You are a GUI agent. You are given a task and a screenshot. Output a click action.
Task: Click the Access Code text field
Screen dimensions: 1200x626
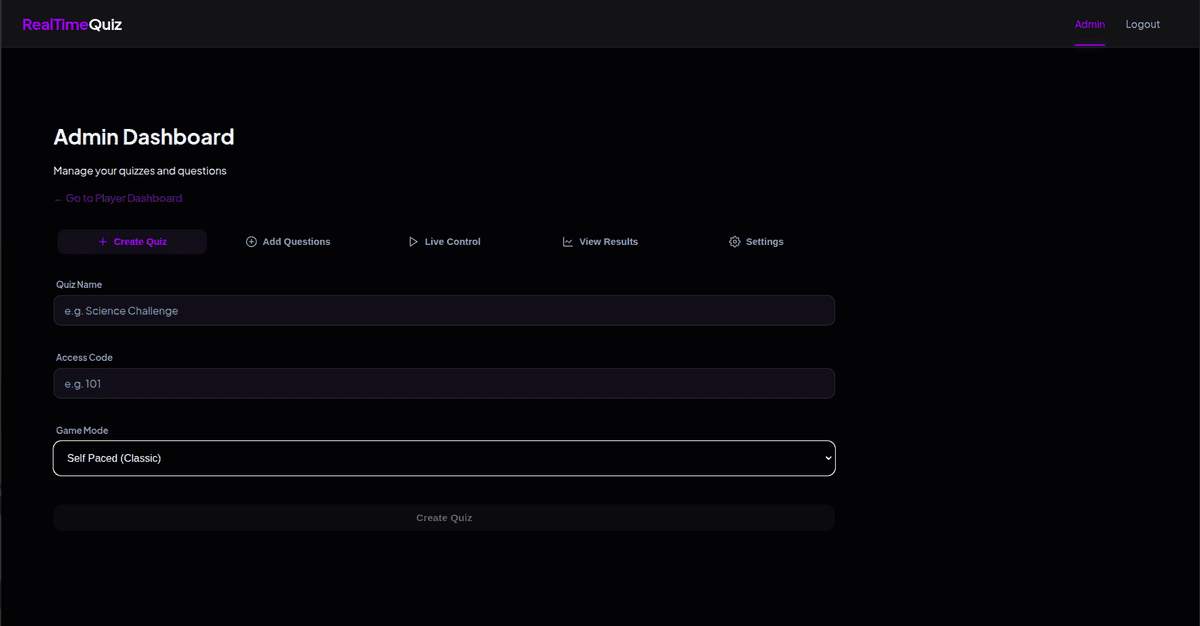[x=444, y=383]
